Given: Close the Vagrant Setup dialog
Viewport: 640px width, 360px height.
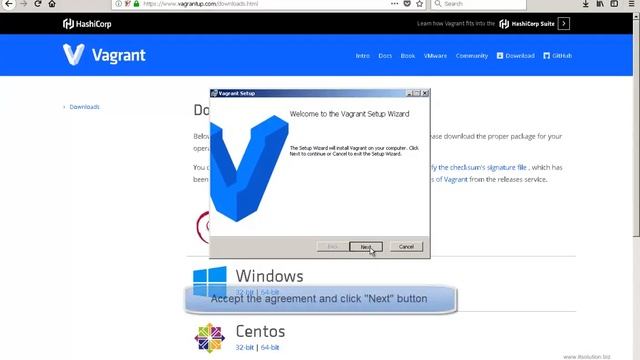Looking at the screenshot, I should point(424,93).
